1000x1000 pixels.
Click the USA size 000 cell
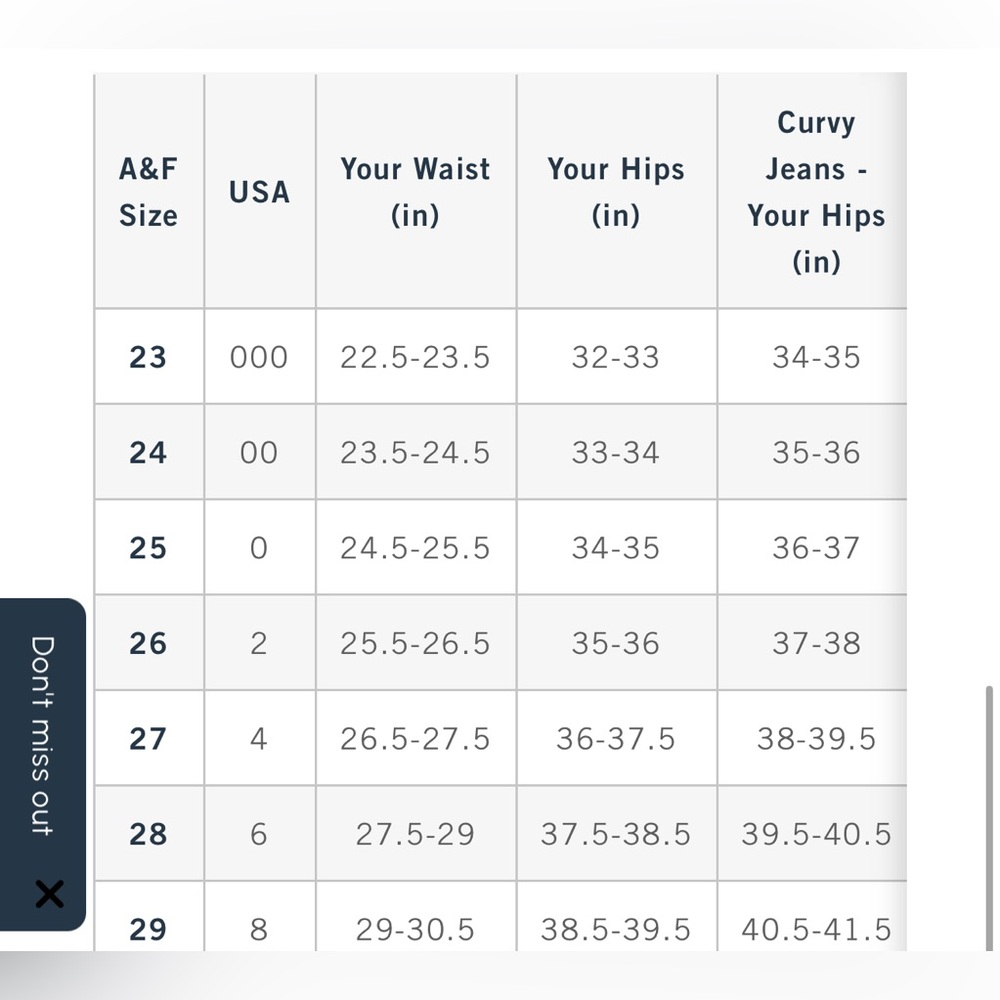click(x=260, y=357)
